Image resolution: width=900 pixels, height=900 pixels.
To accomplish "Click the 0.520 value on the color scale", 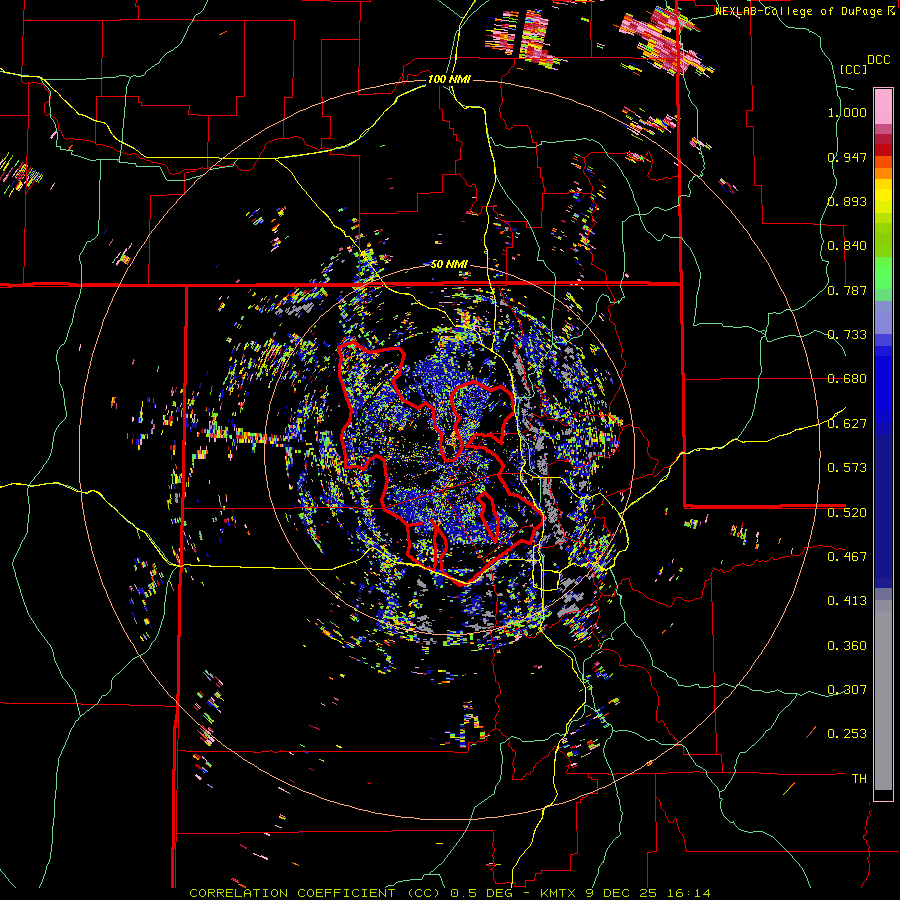I will pos(847,513).
